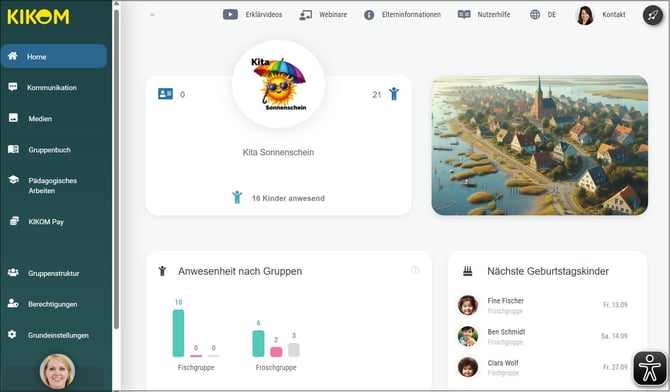The image size is (670, 392).
Task: Open the Medien section
Action: [x=40, y=119]
